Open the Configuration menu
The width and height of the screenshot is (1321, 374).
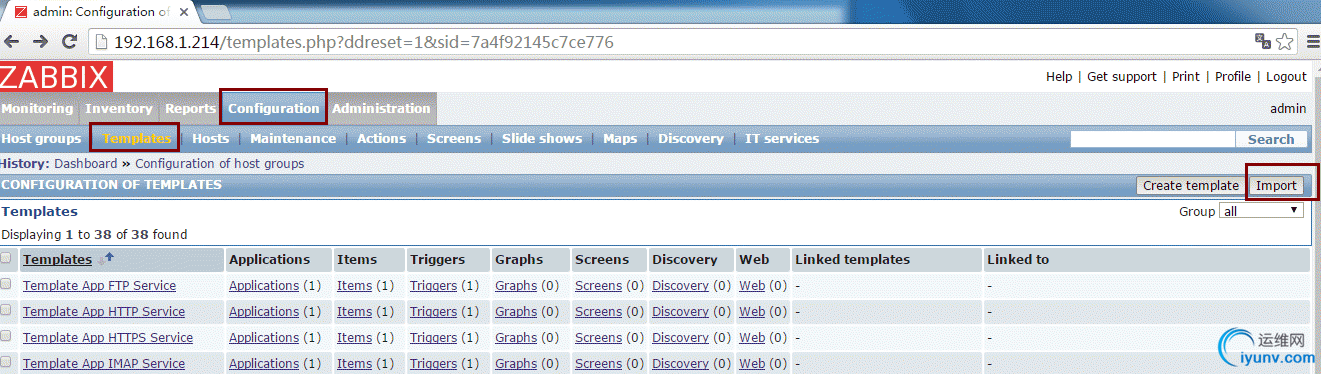273,108
